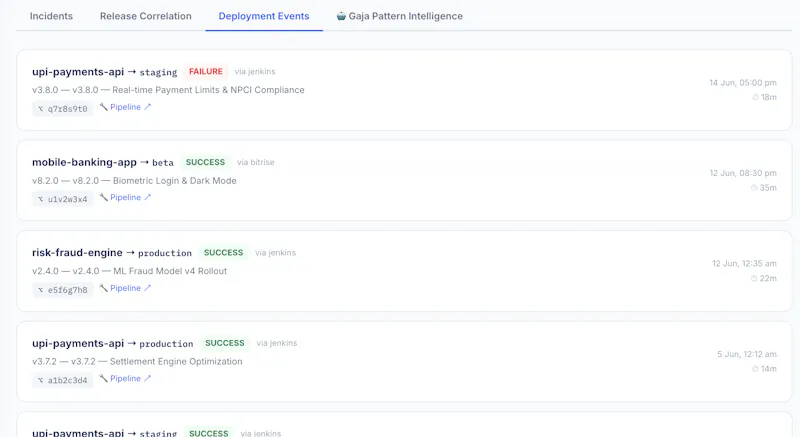Screen dimensions: 800x437
Task: Click clock icon next to 14m duration
Action: 755,369
